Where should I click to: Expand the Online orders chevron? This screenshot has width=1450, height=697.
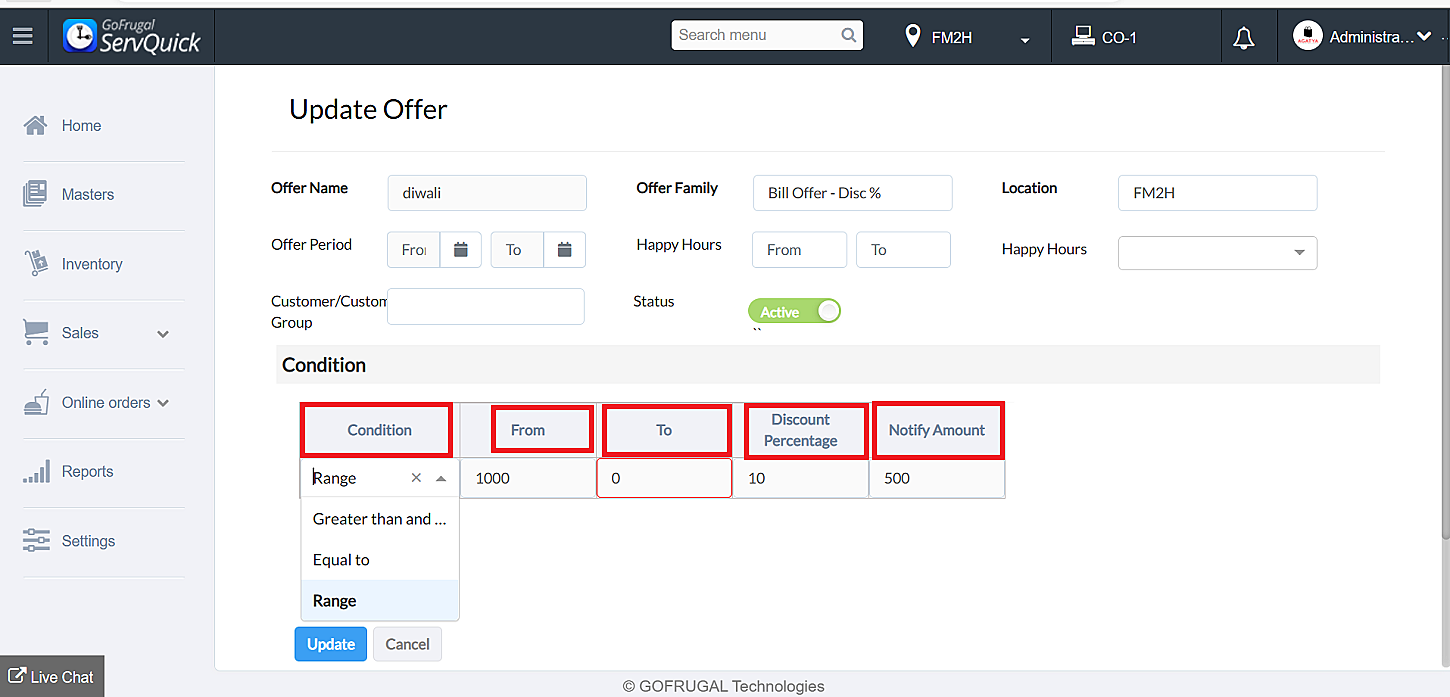coord(163,403)
